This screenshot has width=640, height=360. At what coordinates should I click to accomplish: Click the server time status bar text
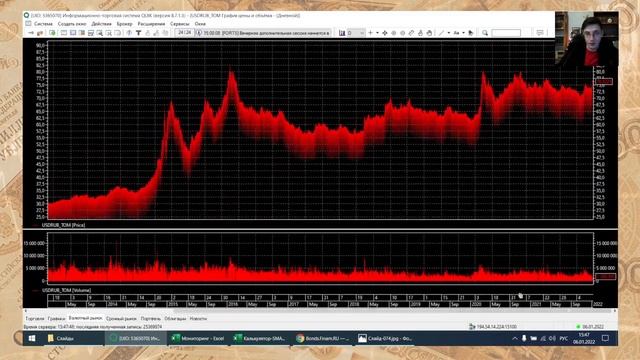click(x=93, y=327)
